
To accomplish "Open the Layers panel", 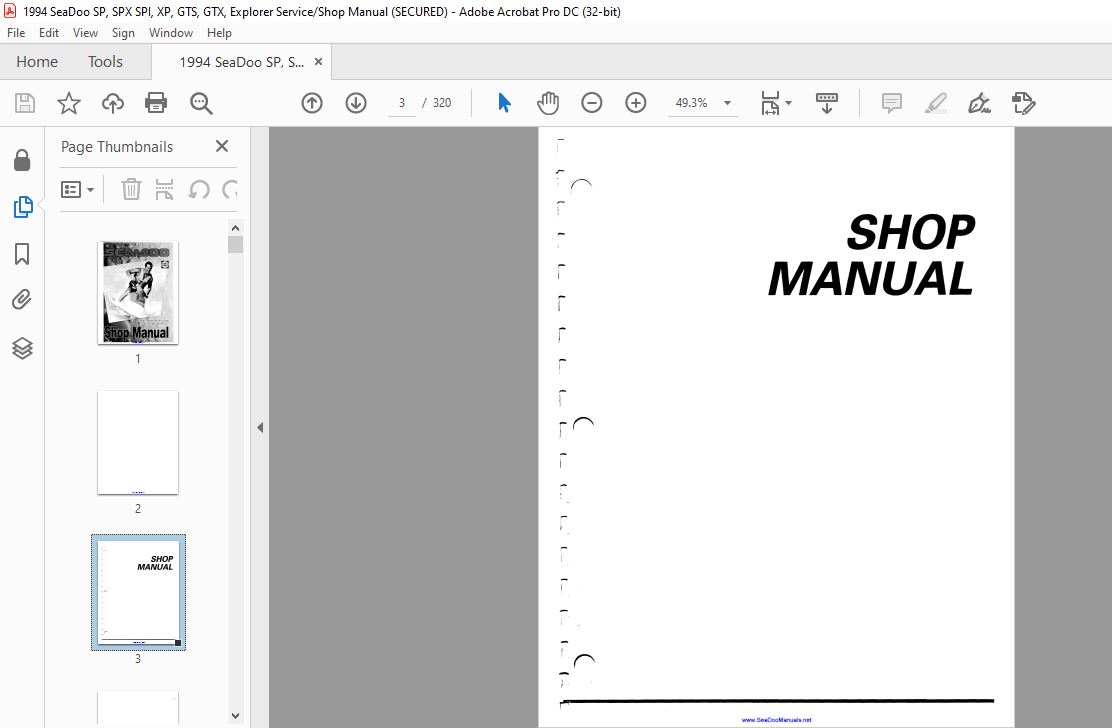I will [x=22, y=348].
